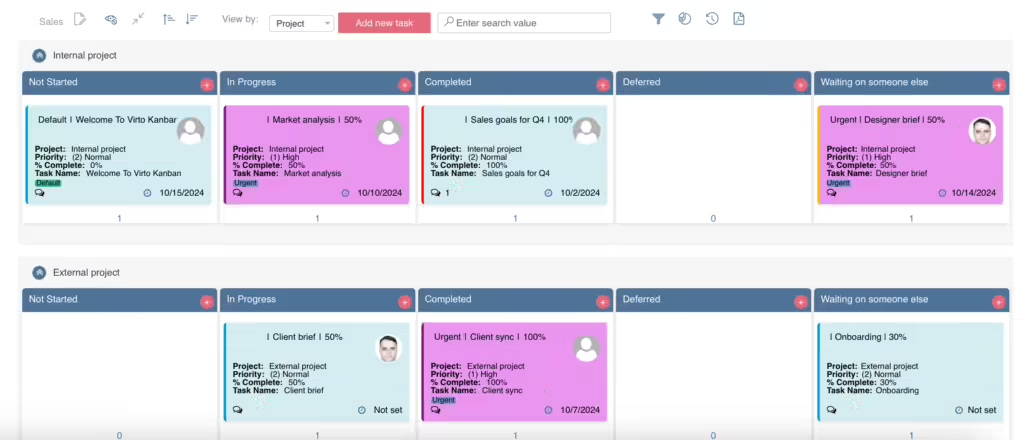
Task: Click the Sales board name in toolbar
Action: tap(51, 22)
